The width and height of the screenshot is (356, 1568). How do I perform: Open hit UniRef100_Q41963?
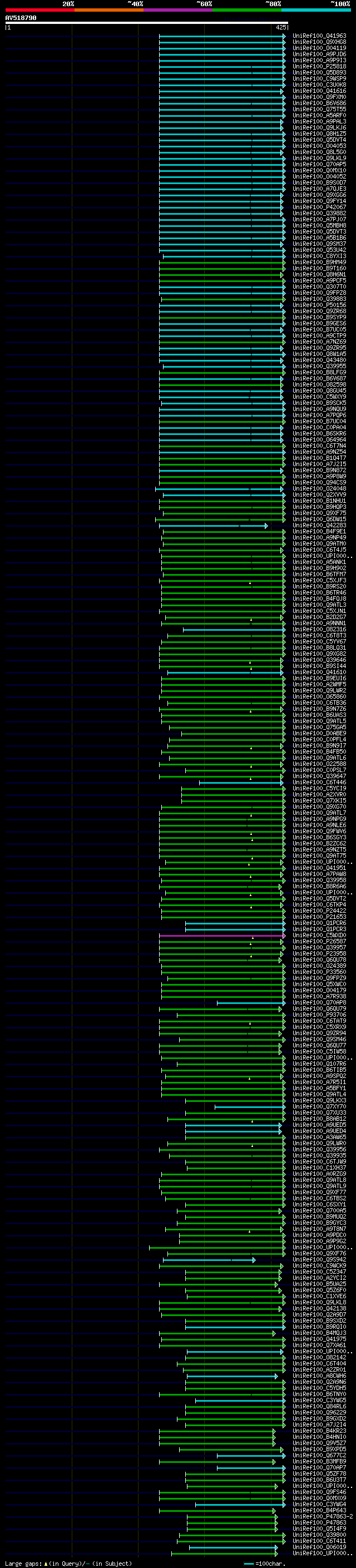pyautogui.click(x=319, y=36)
